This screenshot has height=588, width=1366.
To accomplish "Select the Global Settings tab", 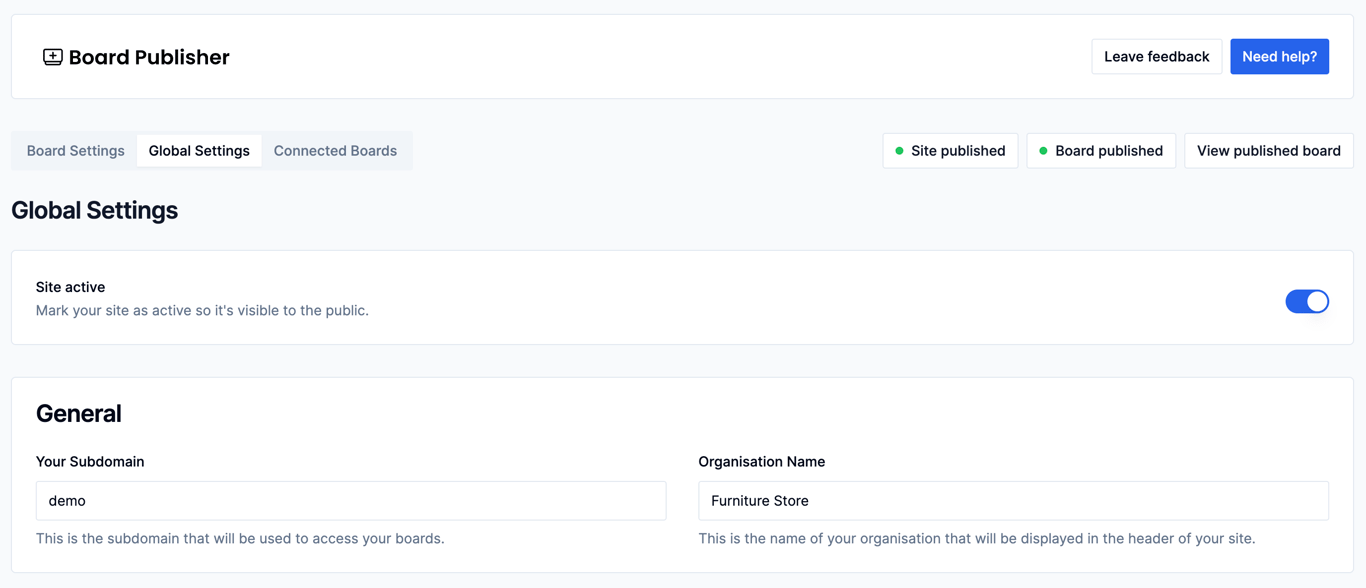I will pyautogui.click(x=199, y=150).
